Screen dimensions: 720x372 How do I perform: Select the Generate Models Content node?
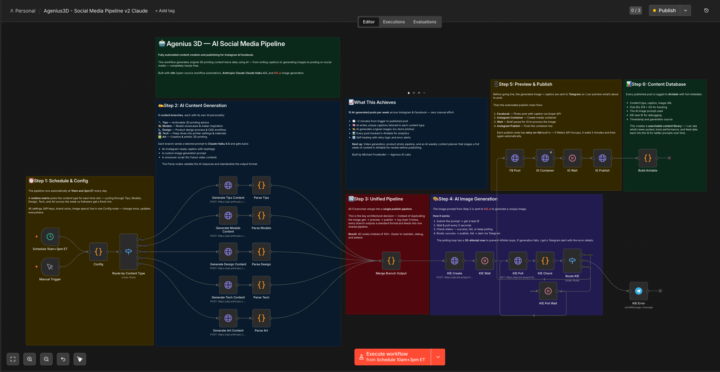[228, 215]
